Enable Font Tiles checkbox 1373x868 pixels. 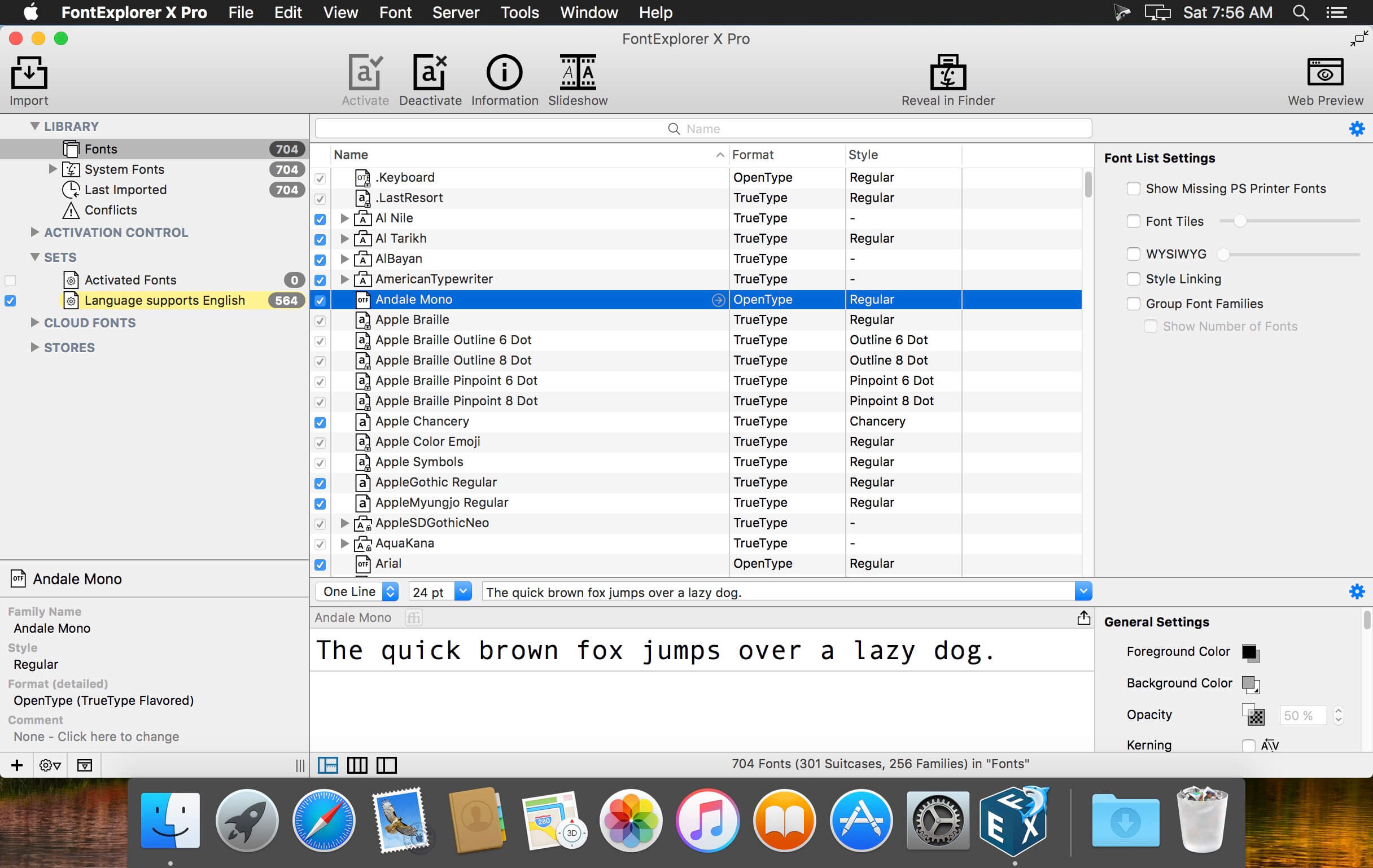pos(1133,220)
